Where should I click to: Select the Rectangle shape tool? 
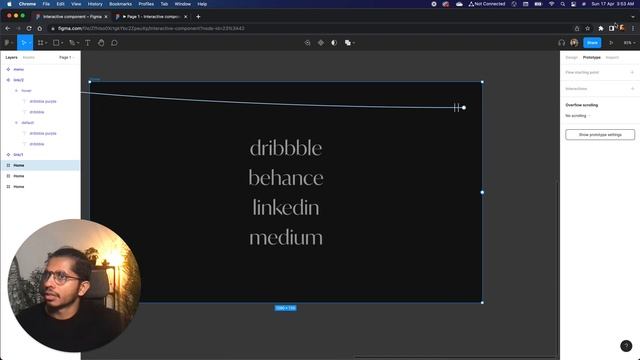56,43
